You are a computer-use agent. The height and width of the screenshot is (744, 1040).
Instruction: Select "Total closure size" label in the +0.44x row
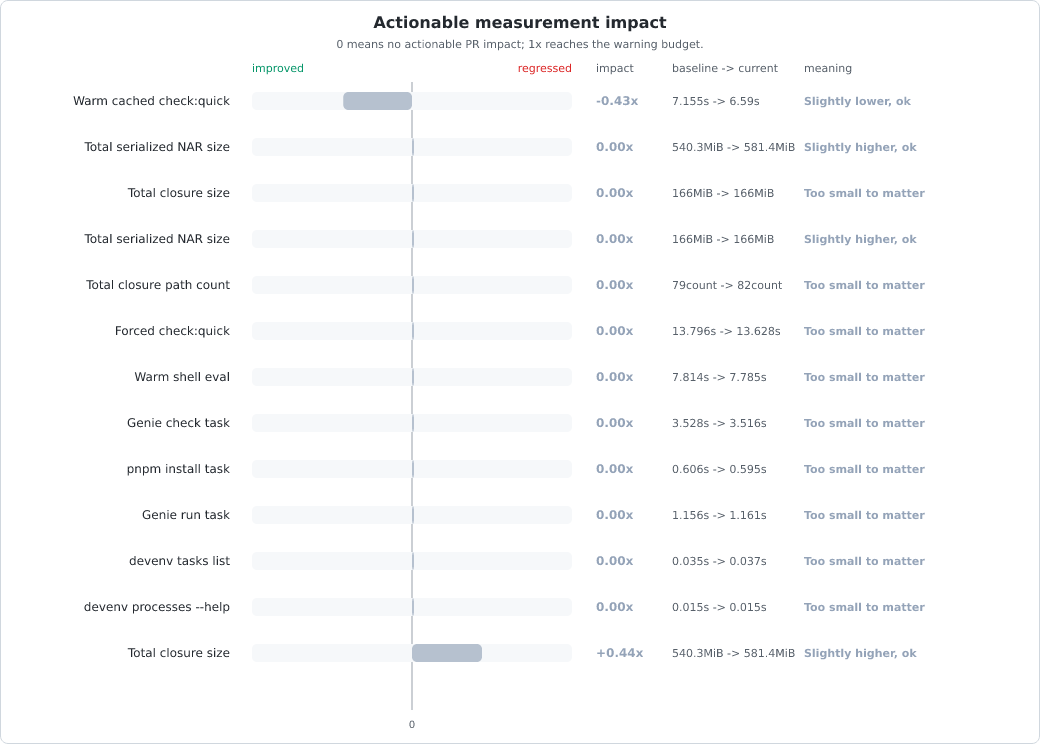point(179,652)
